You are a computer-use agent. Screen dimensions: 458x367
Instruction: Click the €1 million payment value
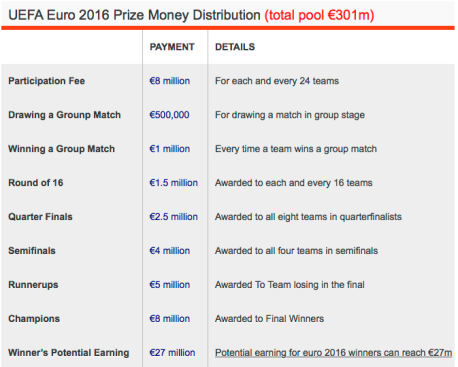coord(170,149)
